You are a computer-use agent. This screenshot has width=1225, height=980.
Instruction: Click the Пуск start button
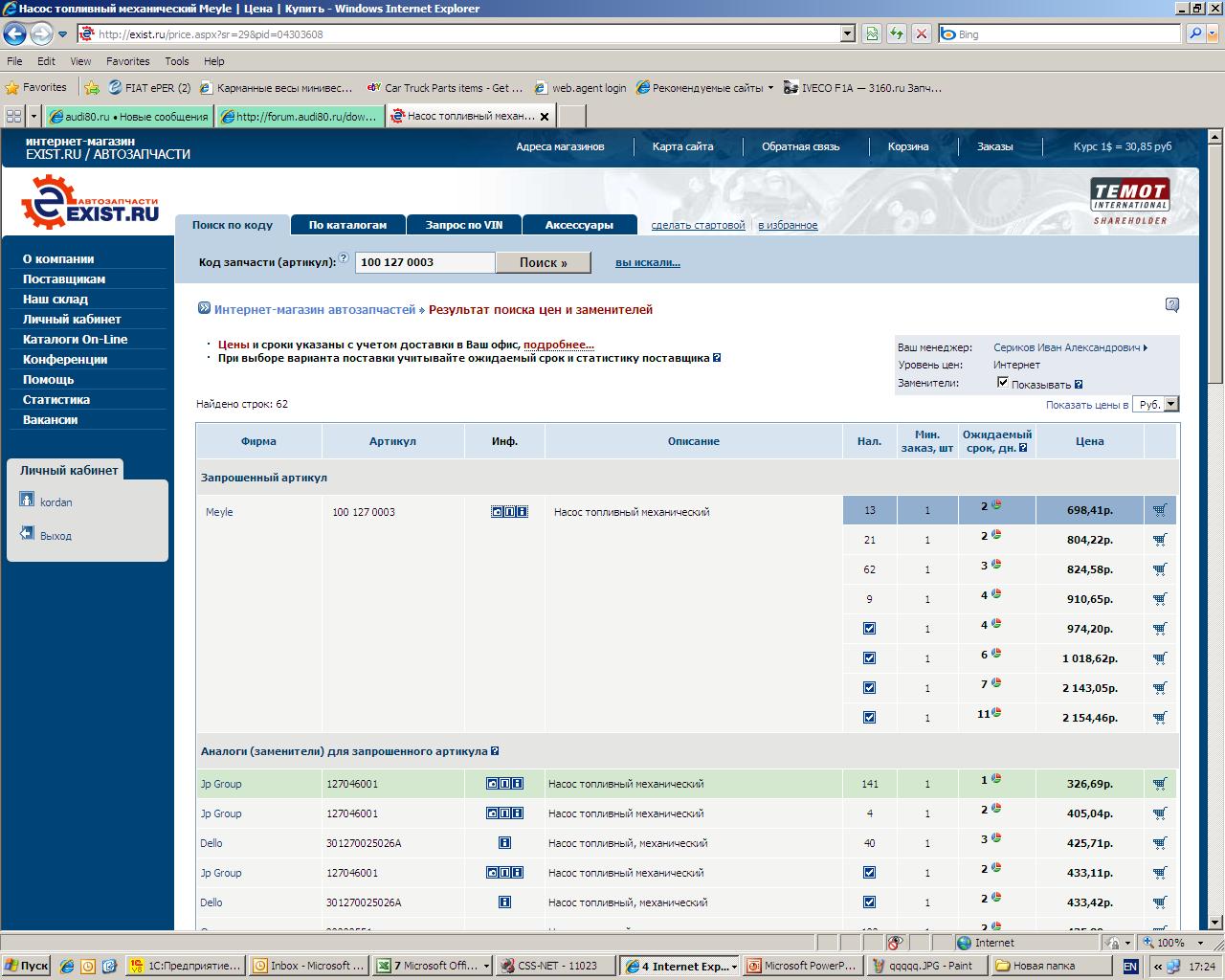26,966
